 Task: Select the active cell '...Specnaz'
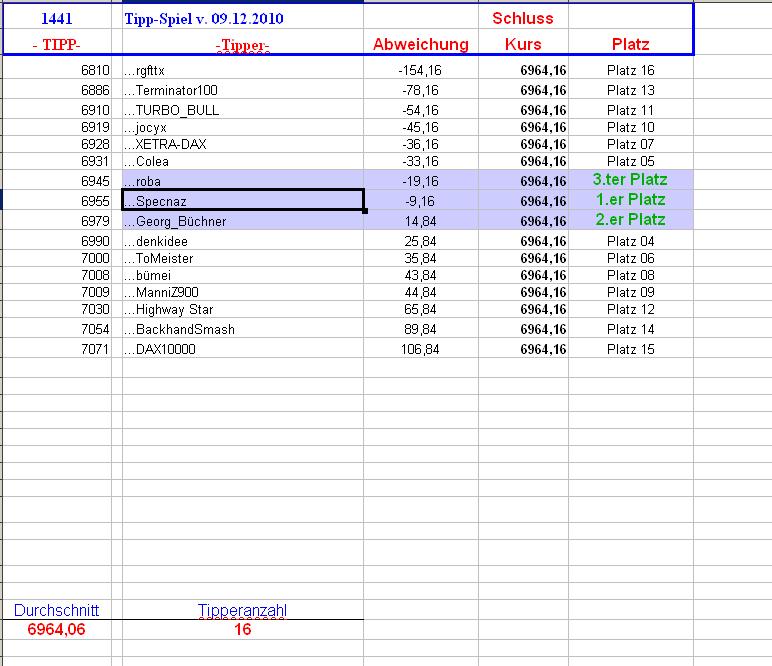coord(243,200)
